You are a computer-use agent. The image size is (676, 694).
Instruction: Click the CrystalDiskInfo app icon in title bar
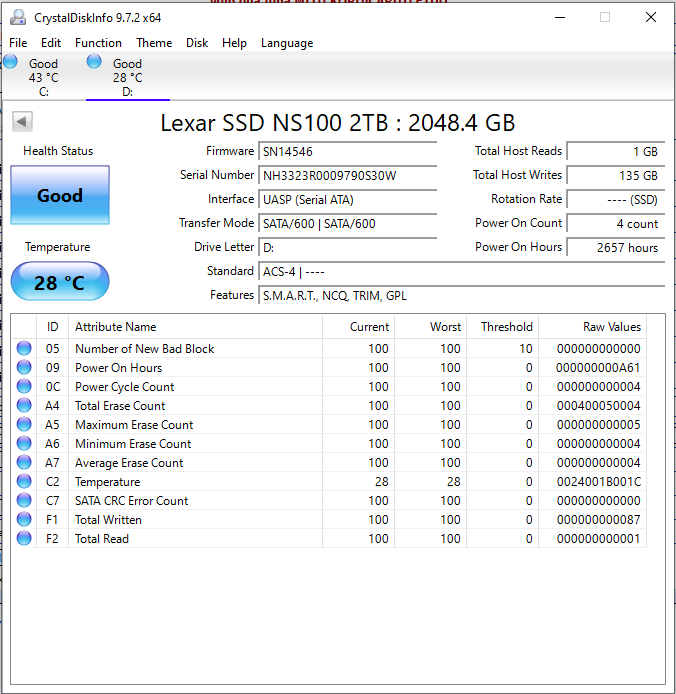[18, 17]
